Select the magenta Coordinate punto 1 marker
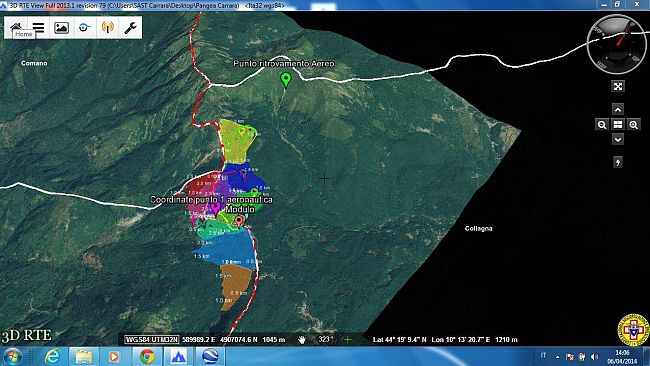650x366 pixels. 215,208
